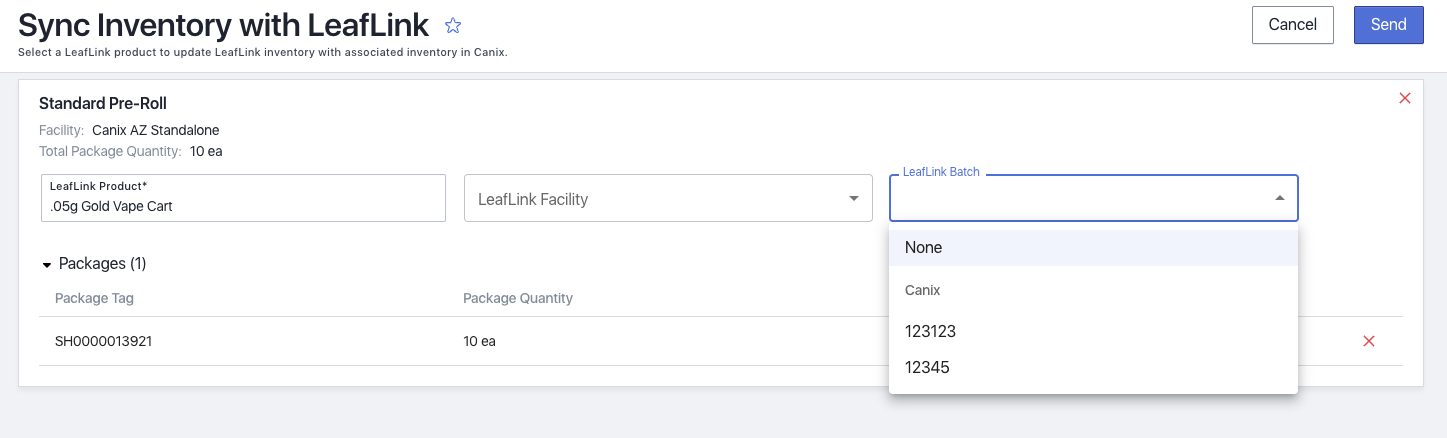Screen dimensions: 1447x438
Task: Edit the LeafLink Product field
Action: [243, 198]
